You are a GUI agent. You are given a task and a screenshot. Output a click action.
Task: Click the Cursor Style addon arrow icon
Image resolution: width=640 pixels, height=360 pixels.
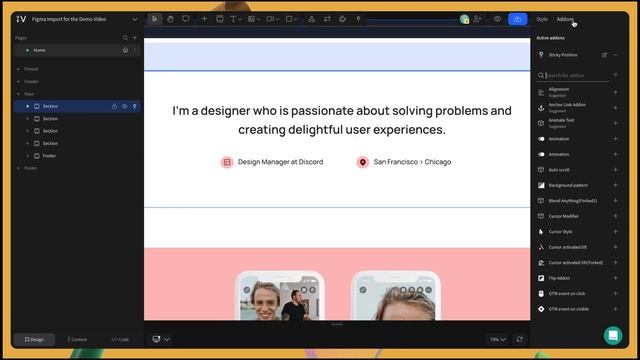pyautogui.click(x=541, y=232)
